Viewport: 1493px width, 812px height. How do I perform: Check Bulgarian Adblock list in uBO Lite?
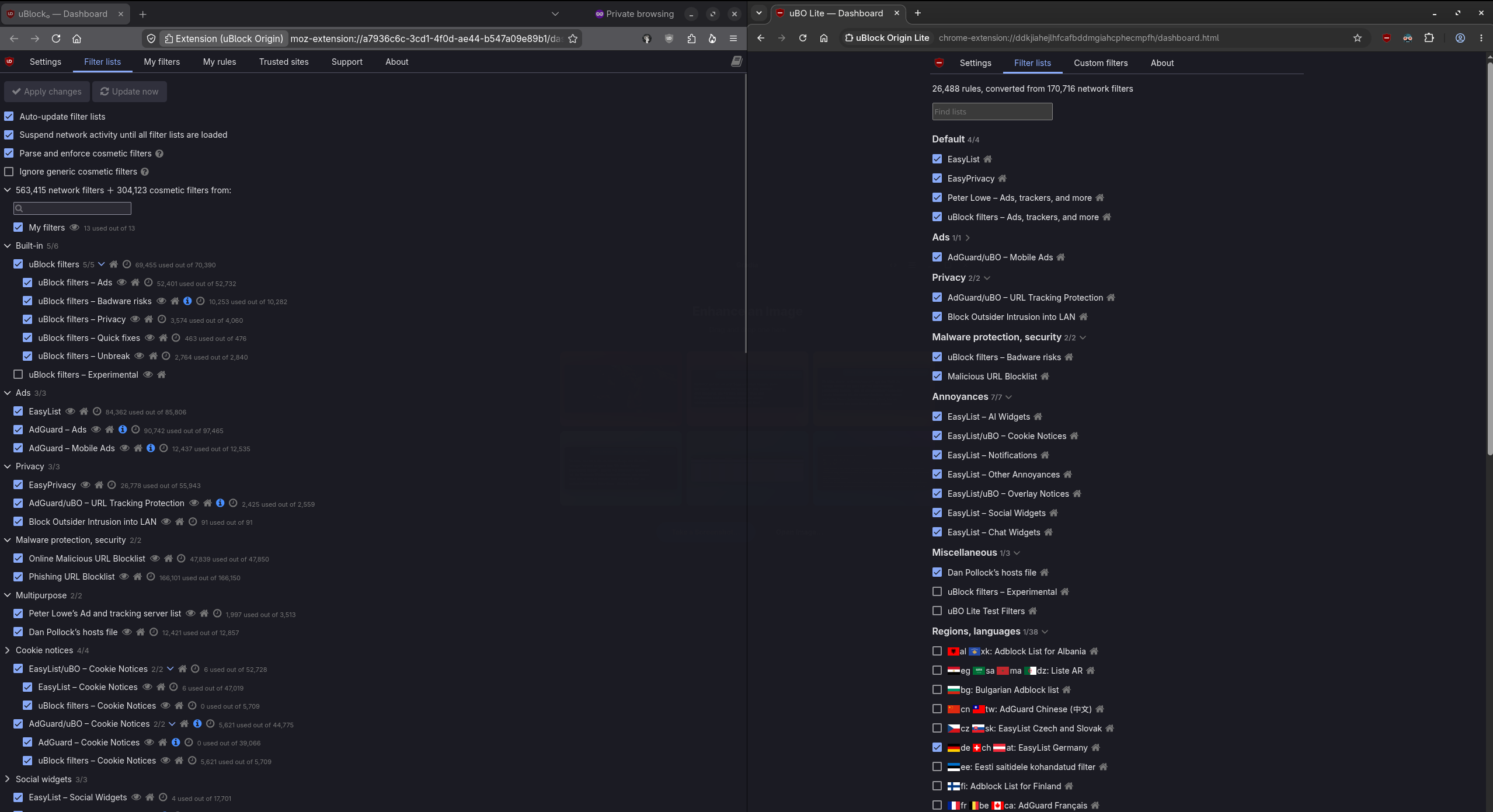(937, 690)
